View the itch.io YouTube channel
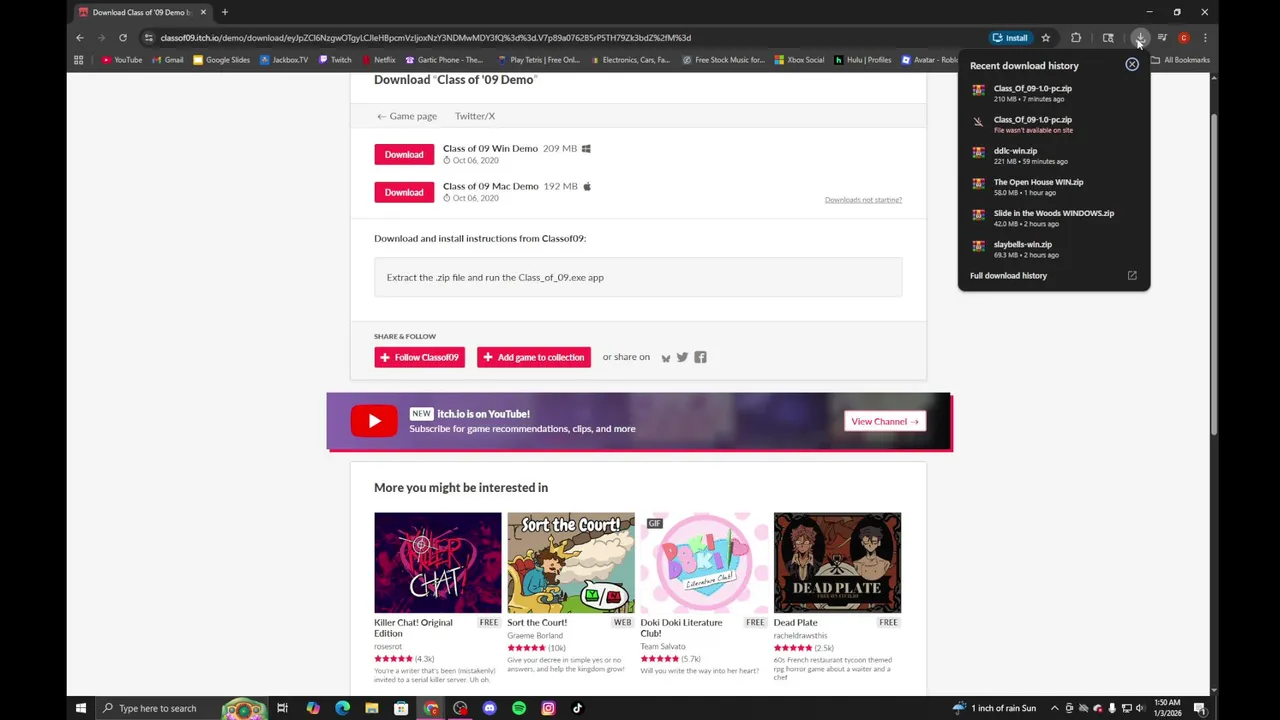 pos(884,421)
